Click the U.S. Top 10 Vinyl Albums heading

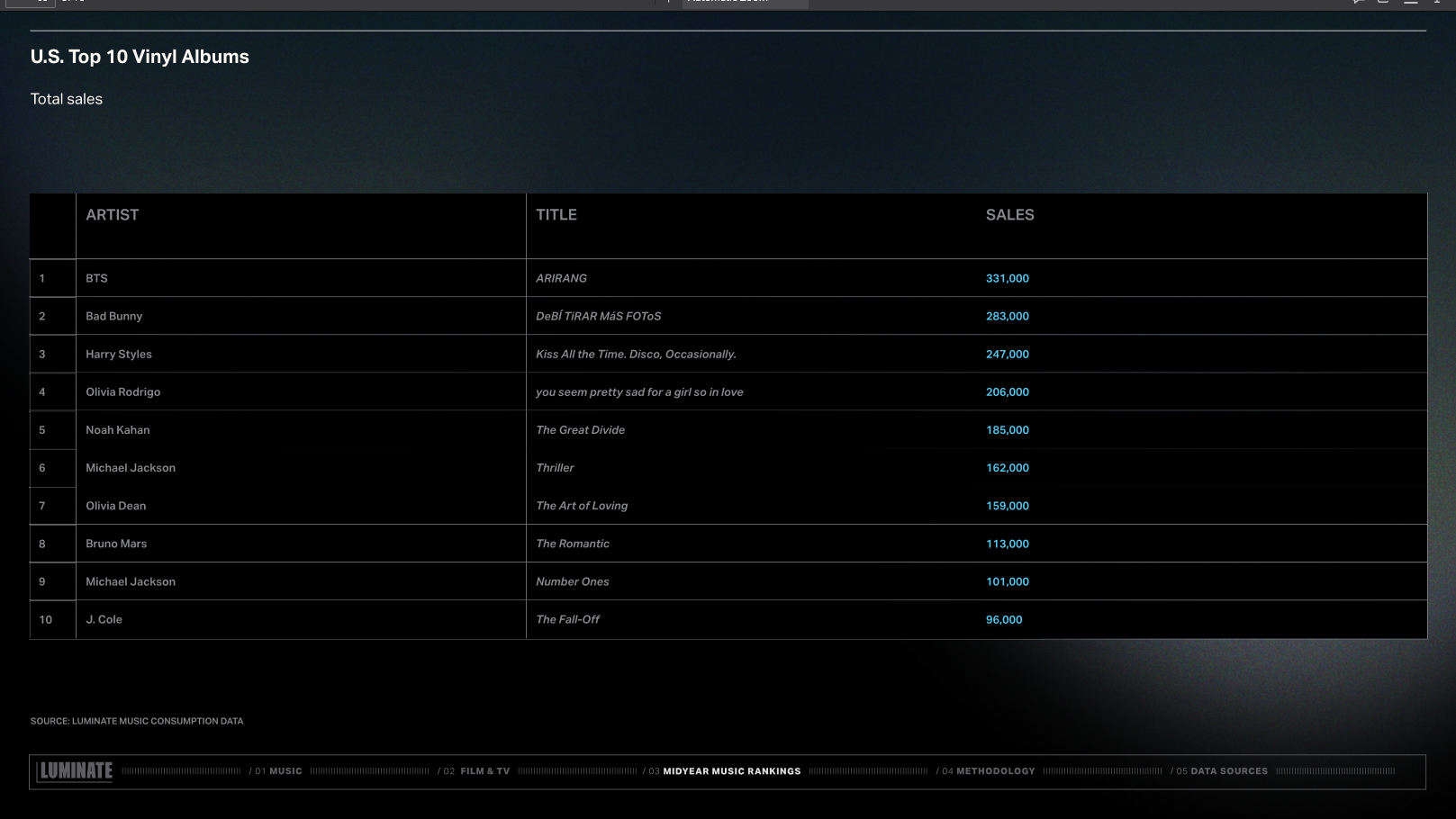[x=140, y=57]
